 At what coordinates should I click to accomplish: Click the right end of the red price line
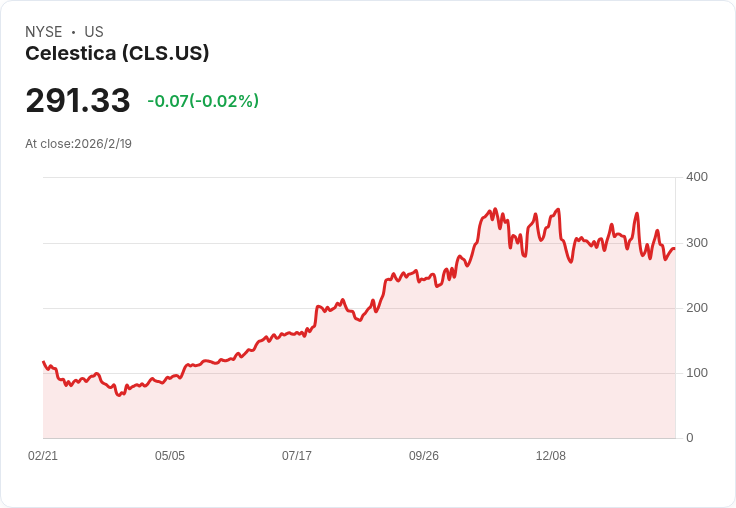[x=674, y=249]
